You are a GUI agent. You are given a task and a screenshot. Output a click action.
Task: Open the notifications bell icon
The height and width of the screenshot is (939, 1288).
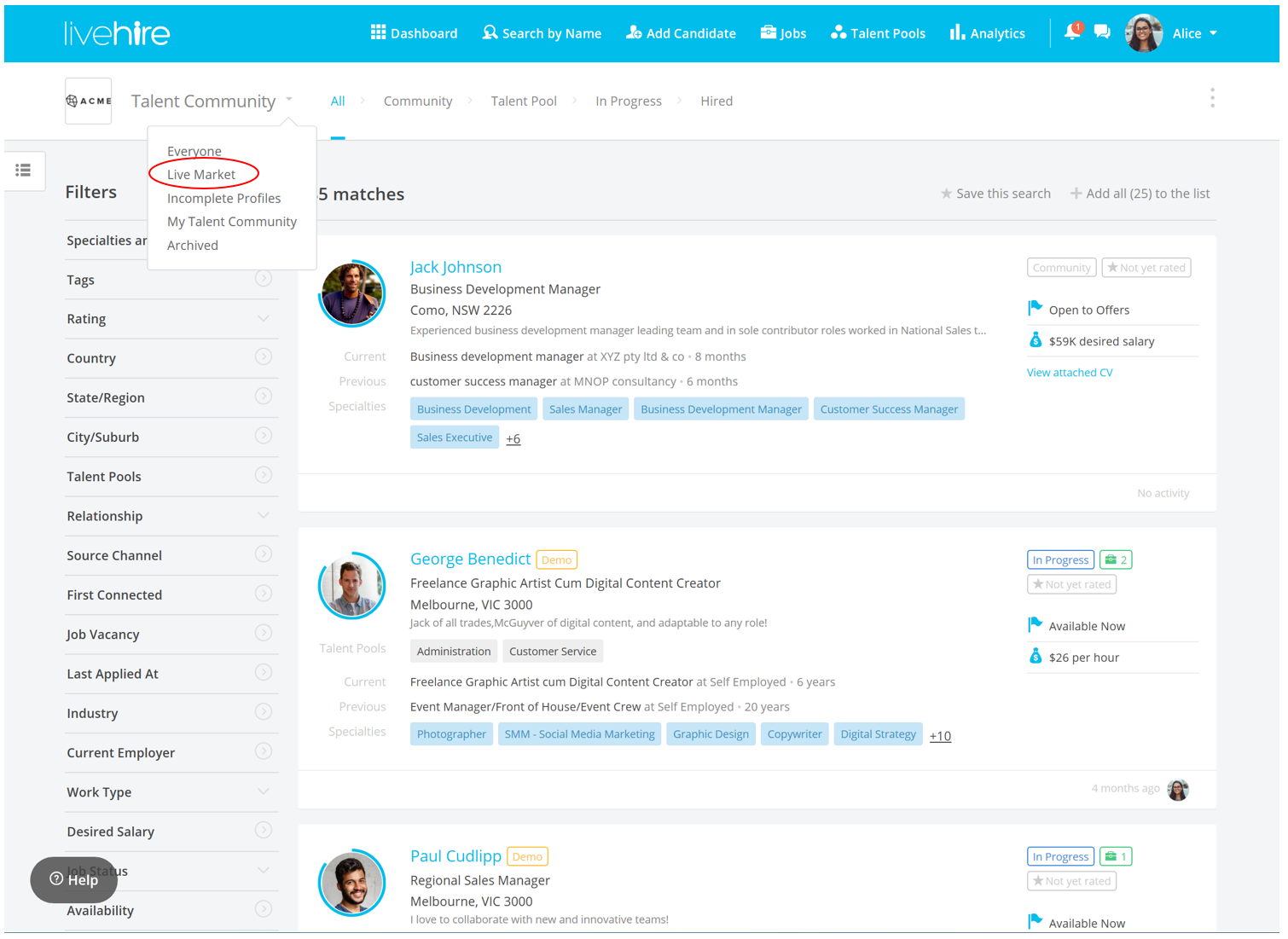click(x=1071, y=32)
